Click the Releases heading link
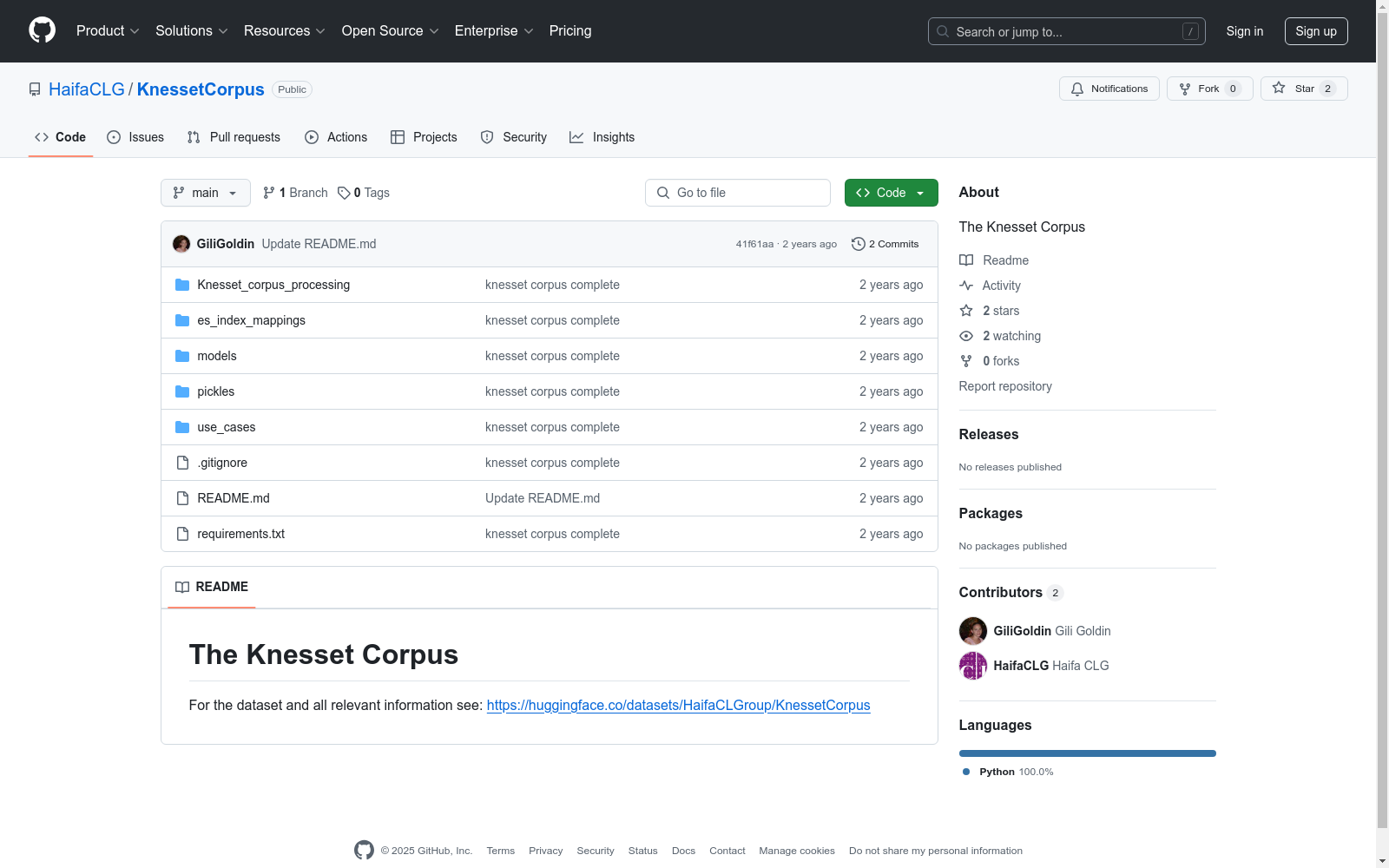The width and height of the screenshot is (1389, 868). [x=989, y=435]
